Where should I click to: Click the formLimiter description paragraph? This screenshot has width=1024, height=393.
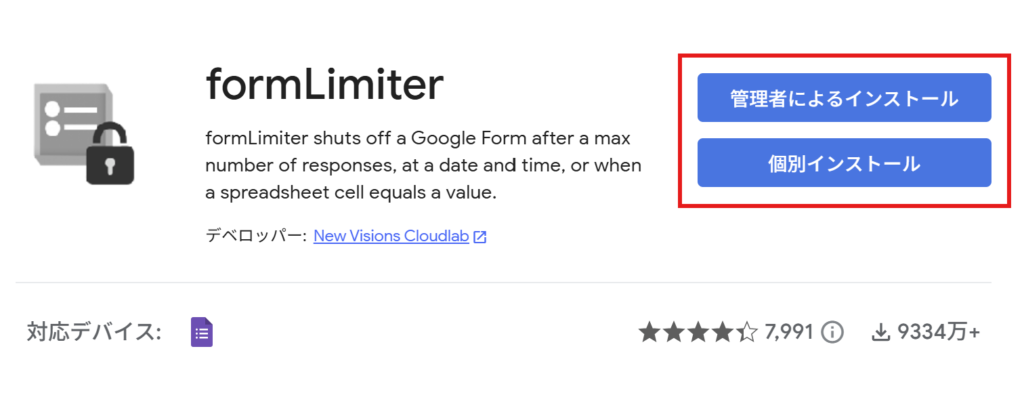click(x=423, y=166)
